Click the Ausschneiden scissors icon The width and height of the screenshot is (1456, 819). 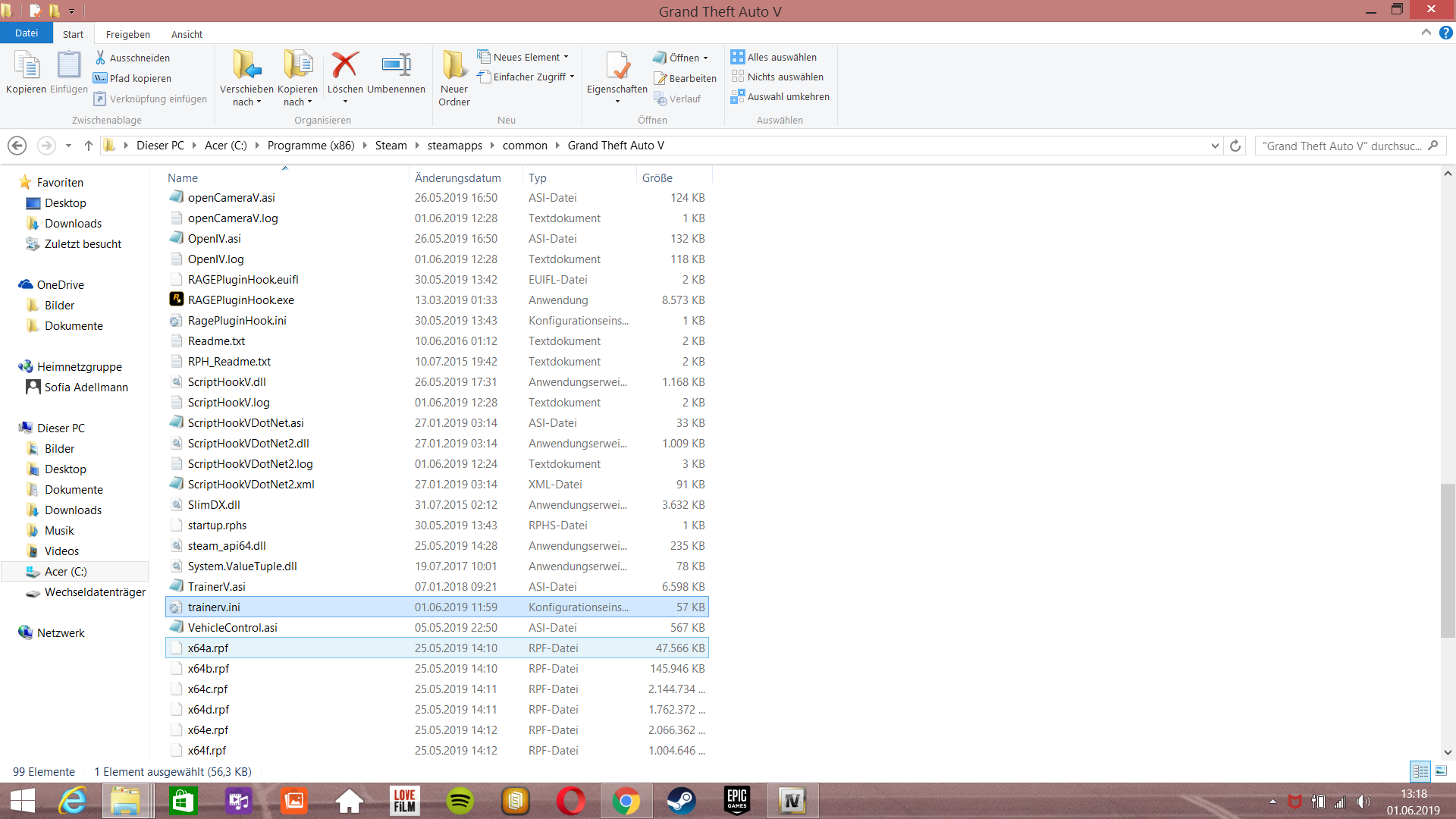point(100,58)
